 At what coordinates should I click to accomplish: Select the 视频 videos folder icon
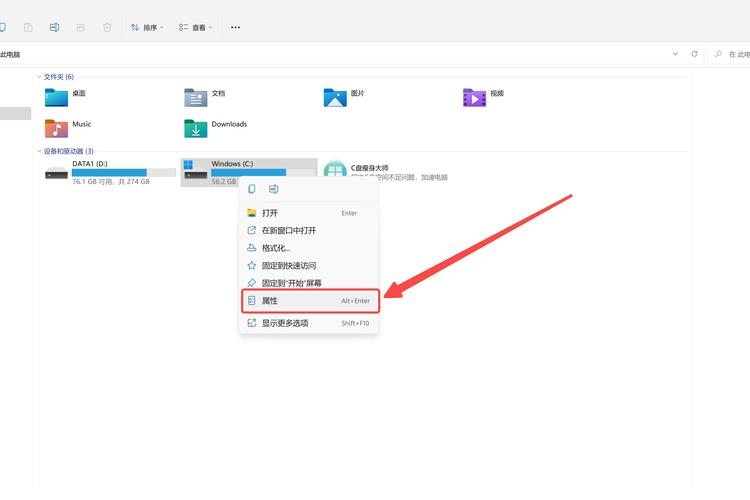(474, 98)
